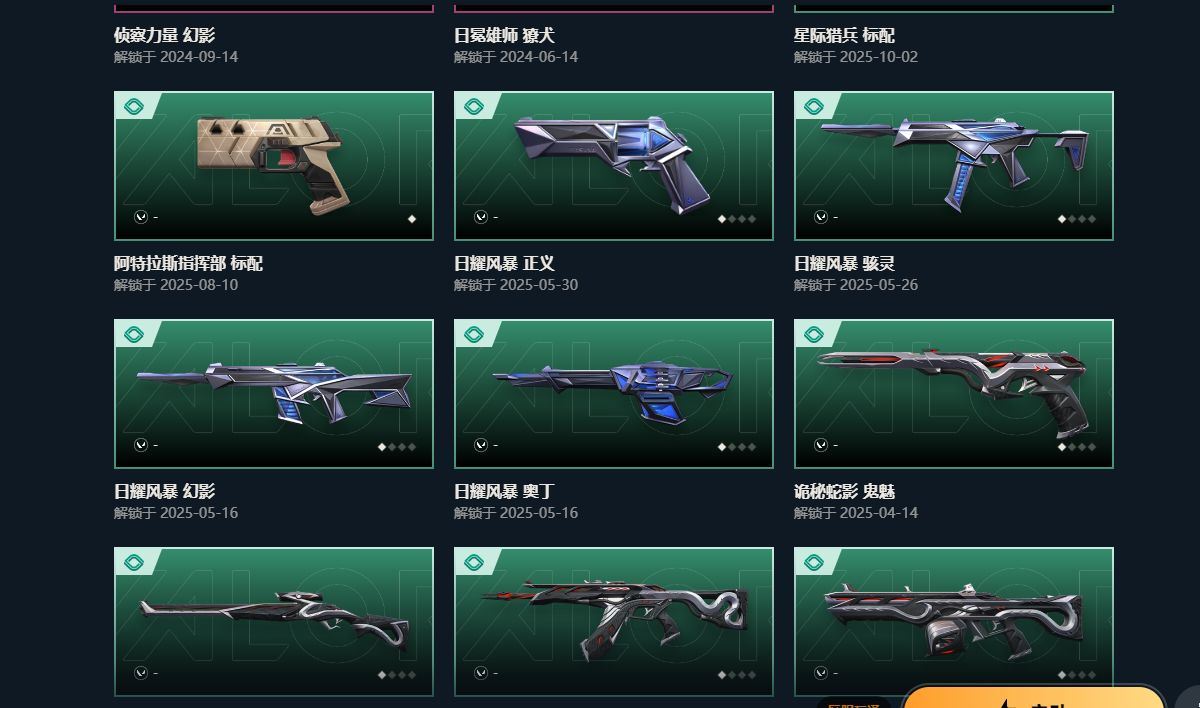Open the 诡秘蛇影 鬼魅 skin thumbnail
The width and height of the screenshot is (1200, 708).
954,394
